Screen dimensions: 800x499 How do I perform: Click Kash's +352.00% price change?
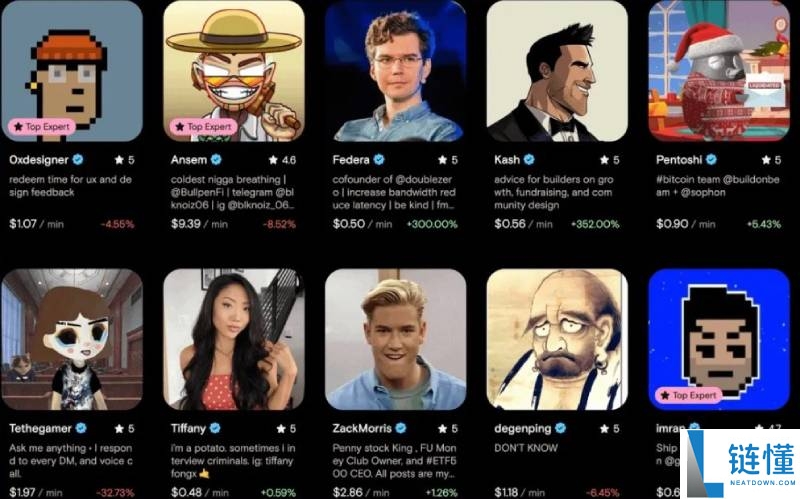click(x=595, y=224)
